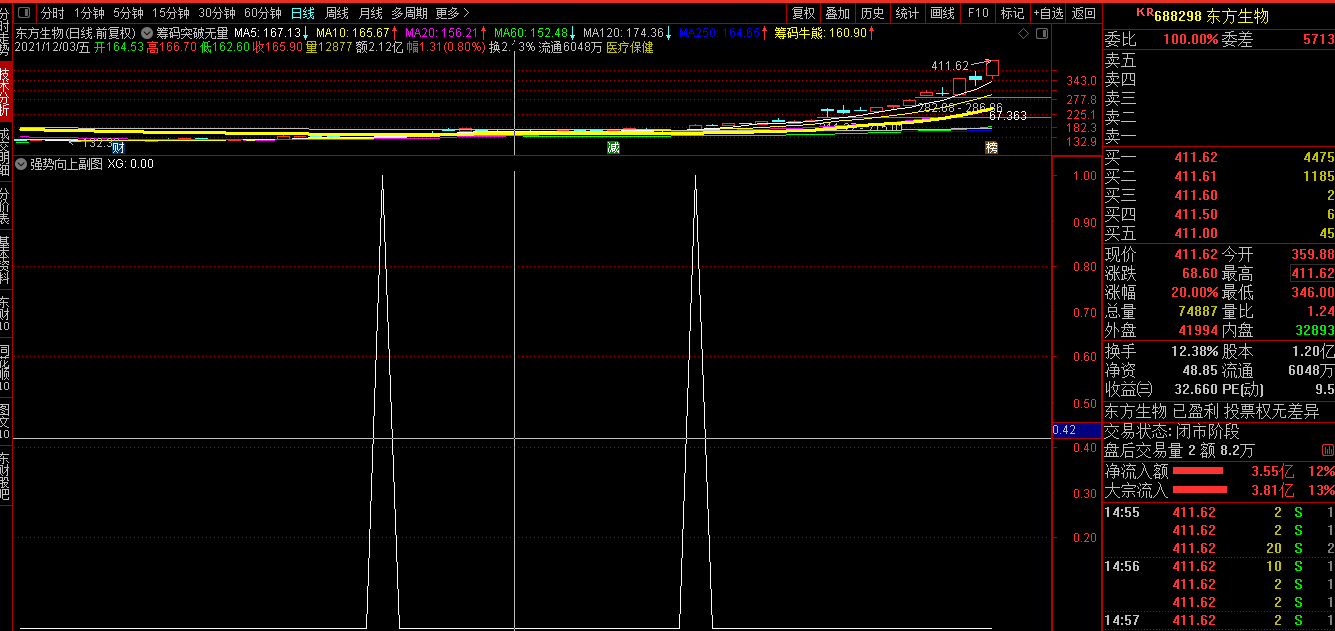Switch to the 分时 period tab
Image resolution: width=1335 pixels, height=631 pixels.
click(52, 13)
